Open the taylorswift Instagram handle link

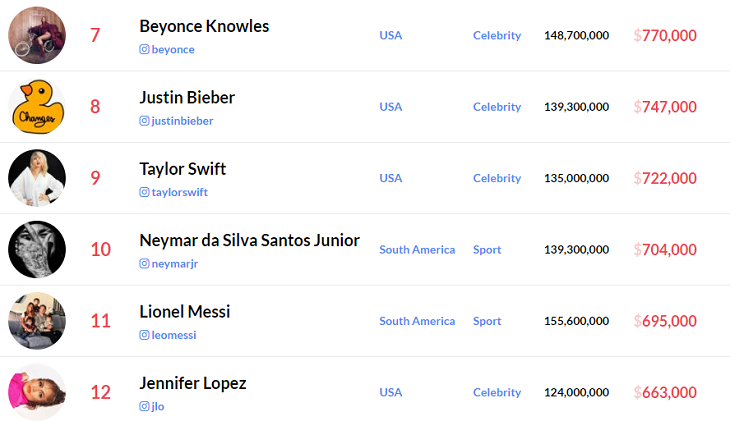tap(180, 192)
